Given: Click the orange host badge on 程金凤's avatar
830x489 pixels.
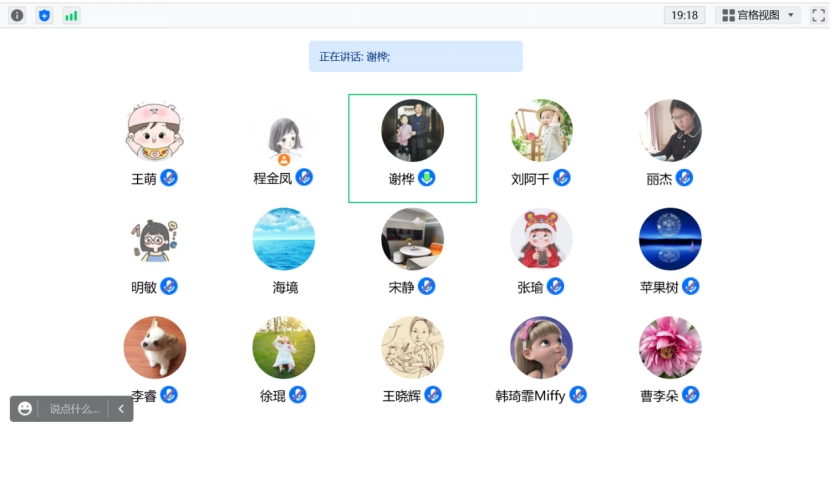Looking at the screenshot, I should [284, 159].
